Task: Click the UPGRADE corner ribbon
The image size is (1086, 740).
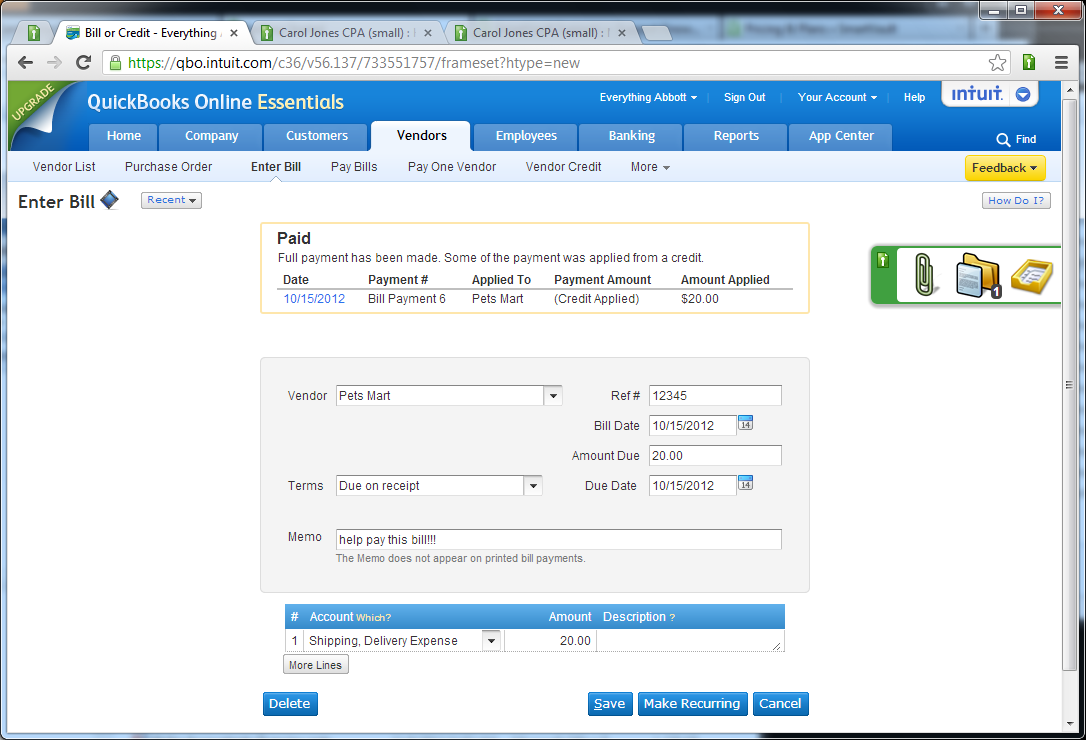Action: coord(34,104)
